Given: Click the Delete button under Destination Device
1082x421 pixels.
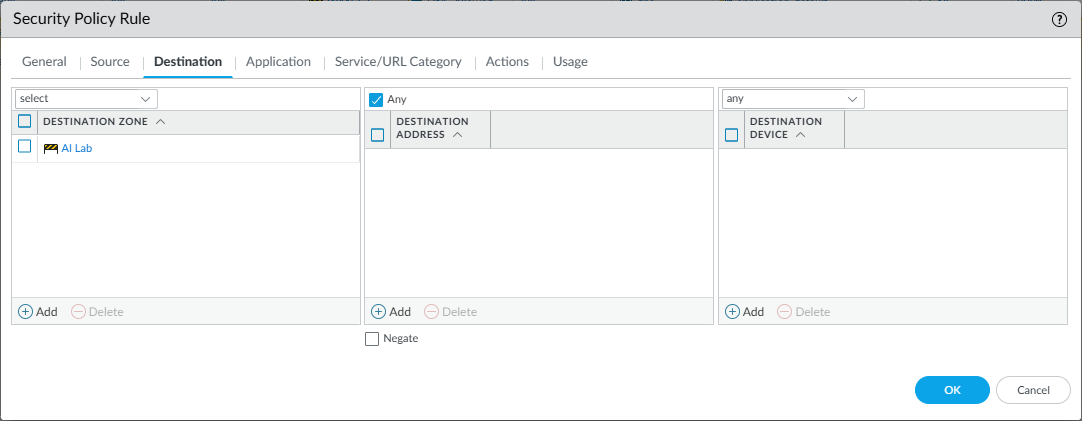Looking at the screenshot, I should (804, 311).
